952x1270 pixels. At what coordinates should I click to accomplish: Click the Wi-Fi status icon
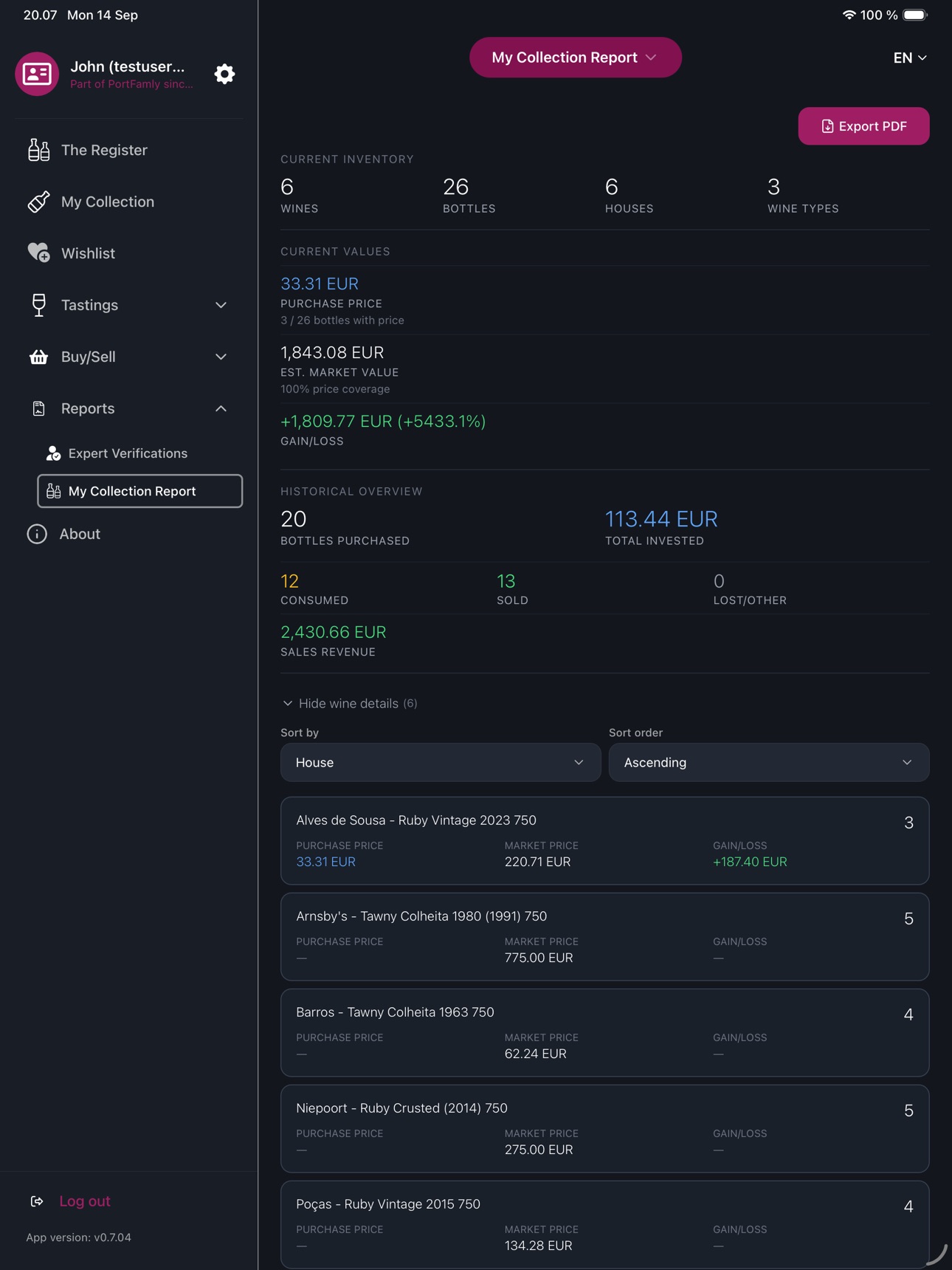tap(849, 15)
